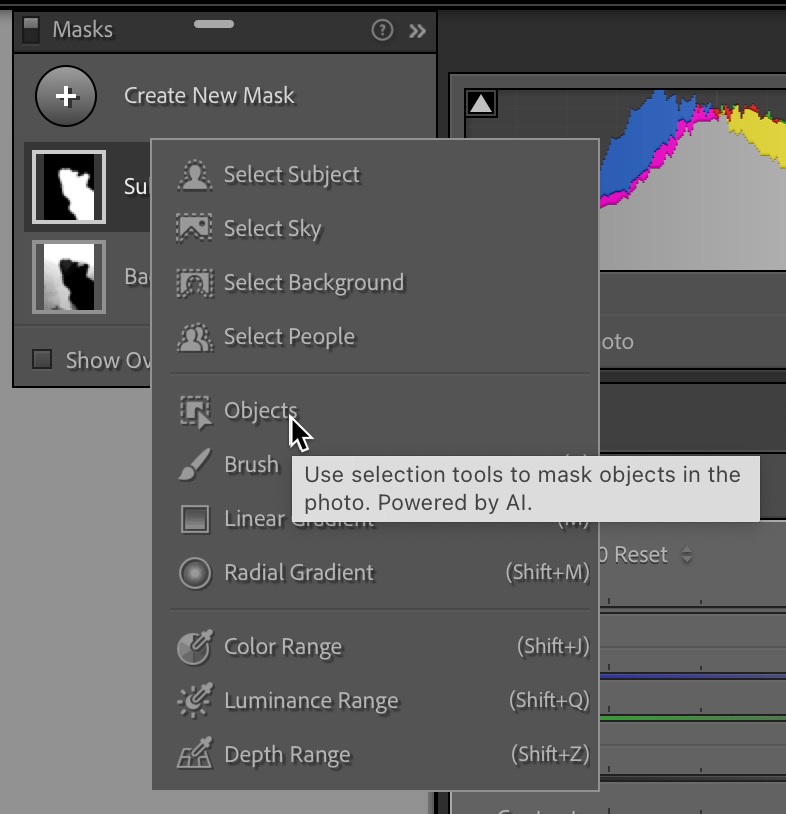Click the Select Background icon

pyautogui.click(x=195, y=283)
